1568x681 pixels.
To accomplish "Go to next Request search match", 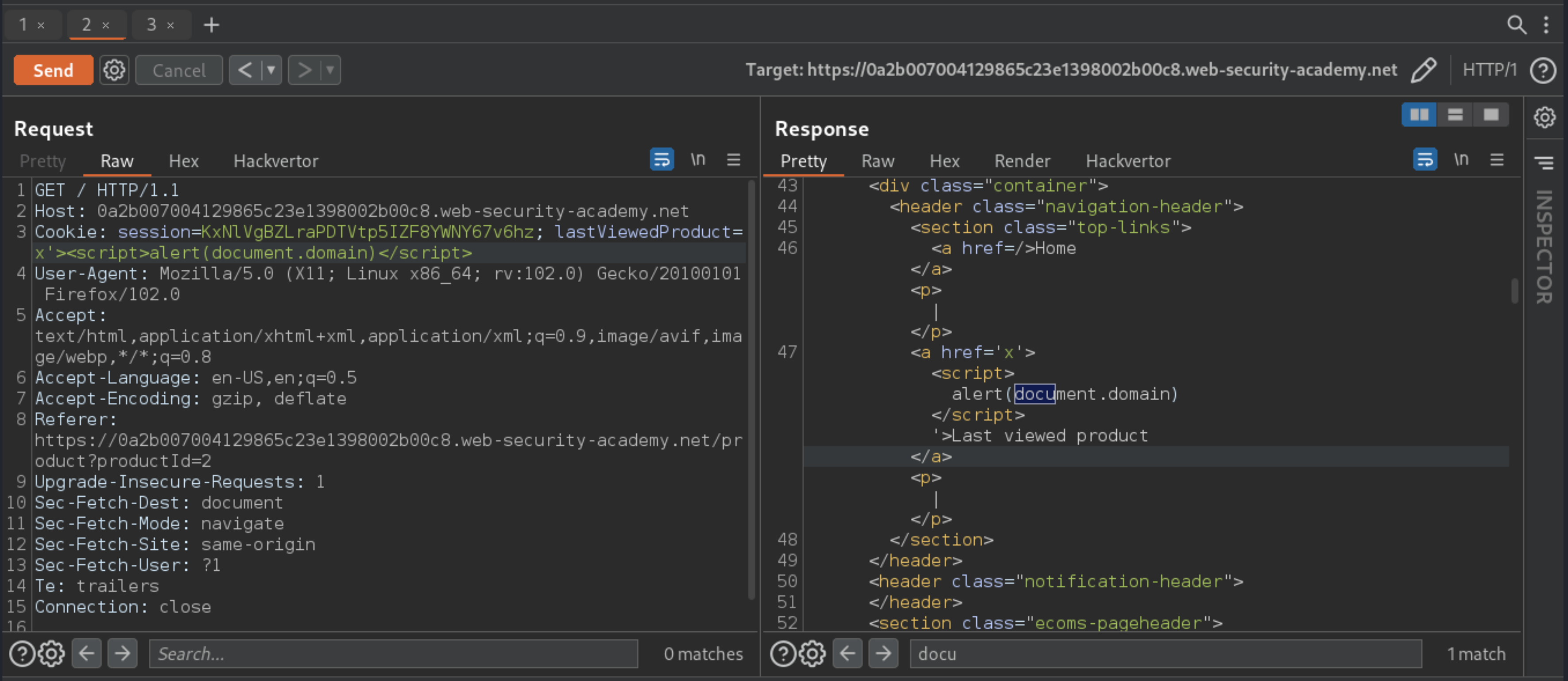I will coord(122,654).
